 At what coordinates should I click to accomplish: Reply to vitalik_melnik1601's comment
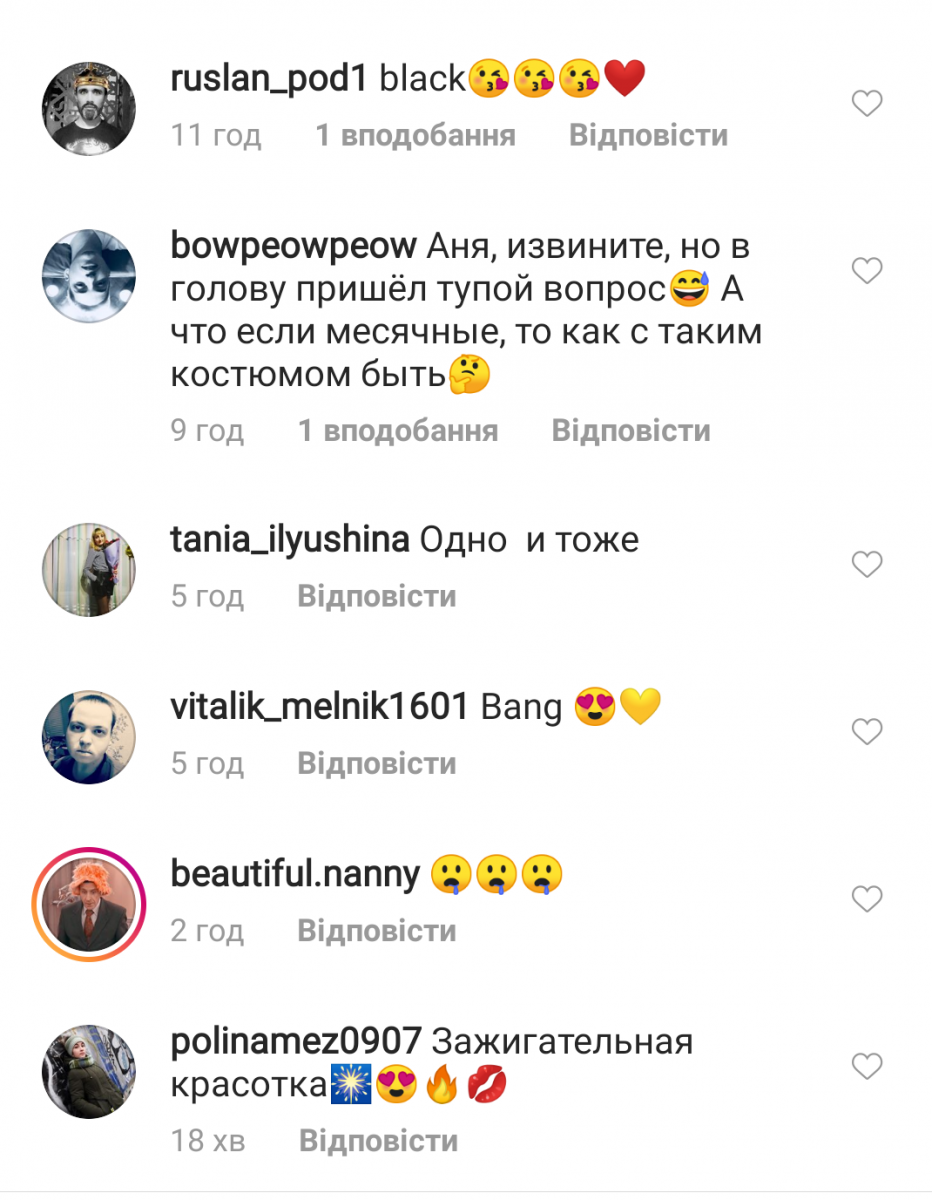point(377,764)
